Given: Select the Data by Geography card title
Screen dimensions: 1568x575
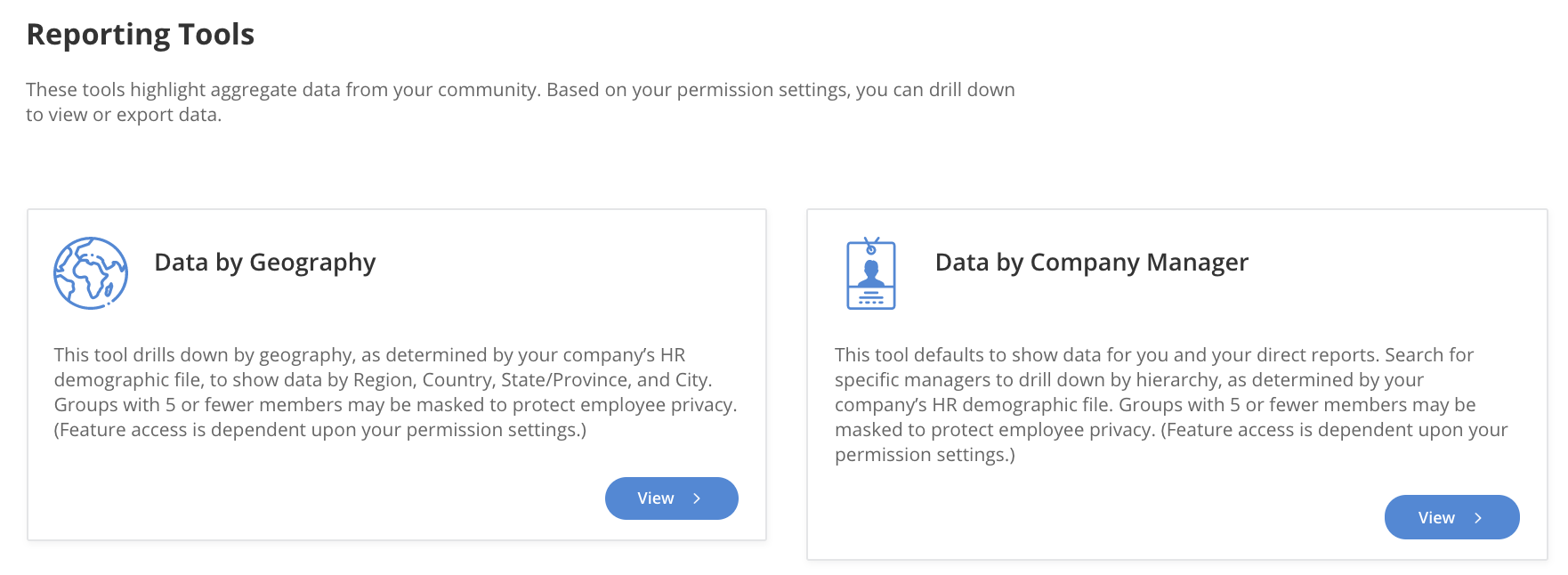Looking at the screenshot, I should coord(264,263).
